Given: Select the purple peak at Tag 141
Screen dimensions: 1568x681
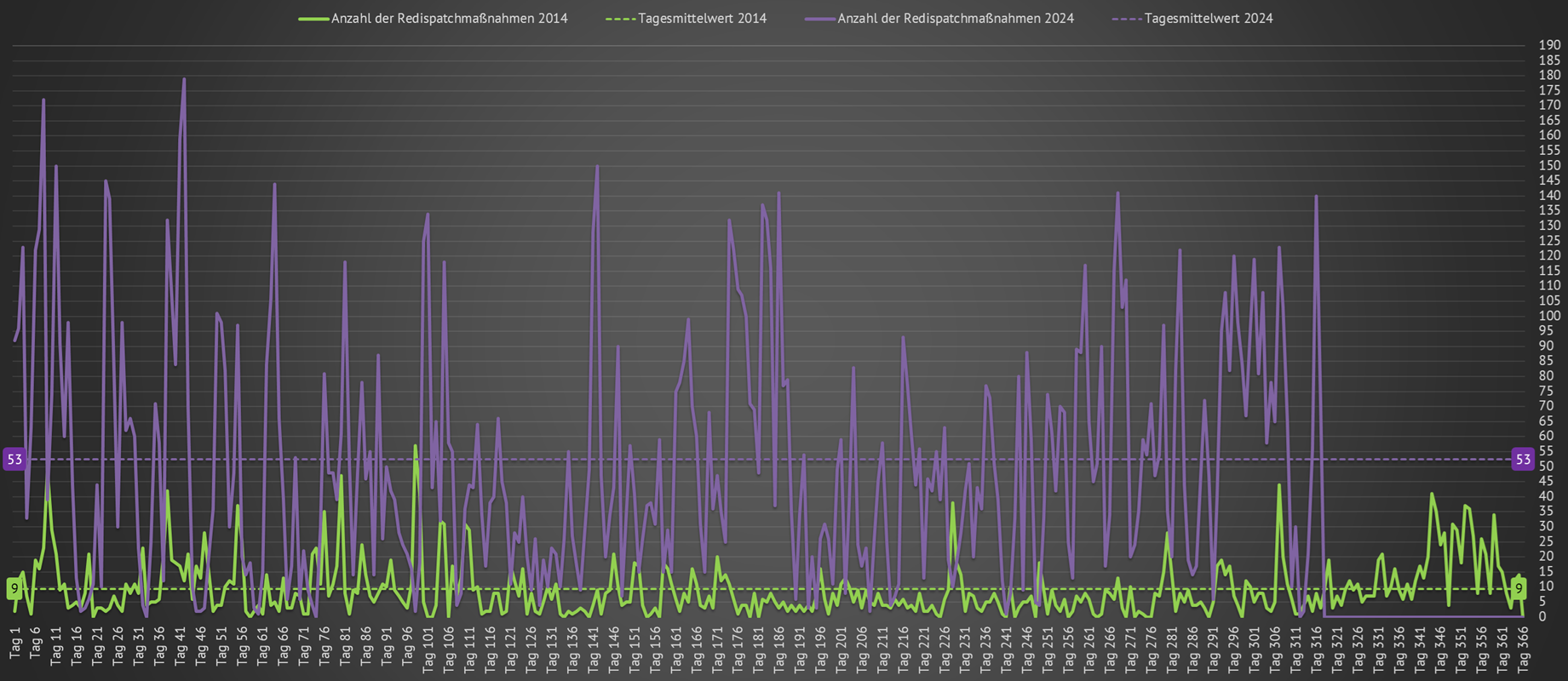Looking at the screenshot, I should pos(597,166).
